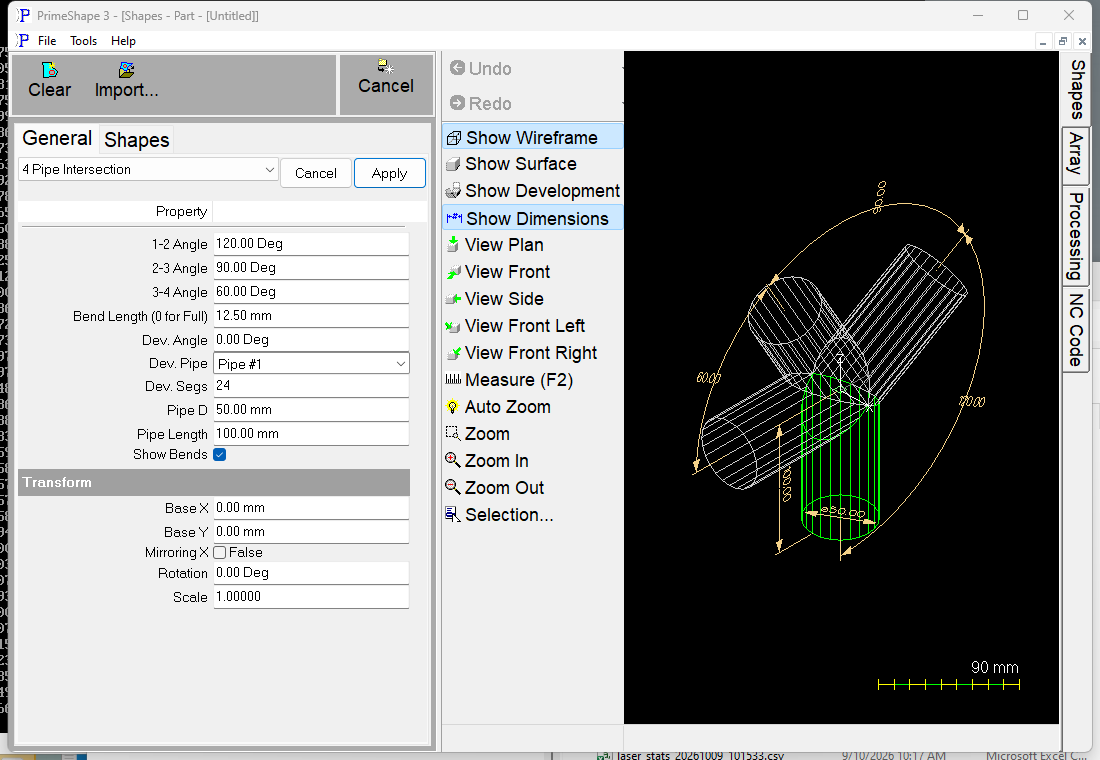Open the Import shapes icon
This screenshot has height=760, width=1100.
[x=126, y=70]
